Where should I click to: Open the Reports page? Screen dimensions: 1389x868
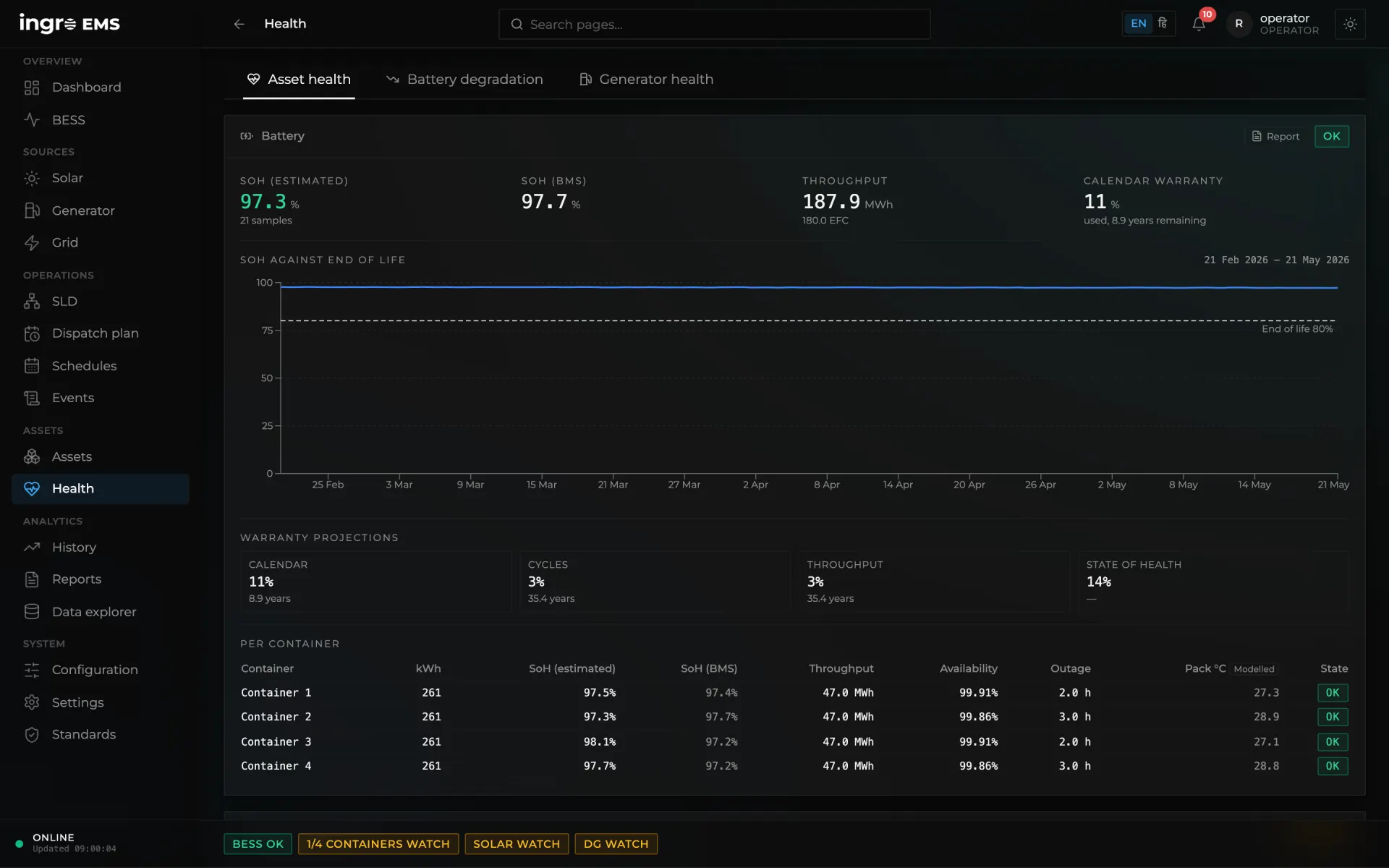click(101, 579)
